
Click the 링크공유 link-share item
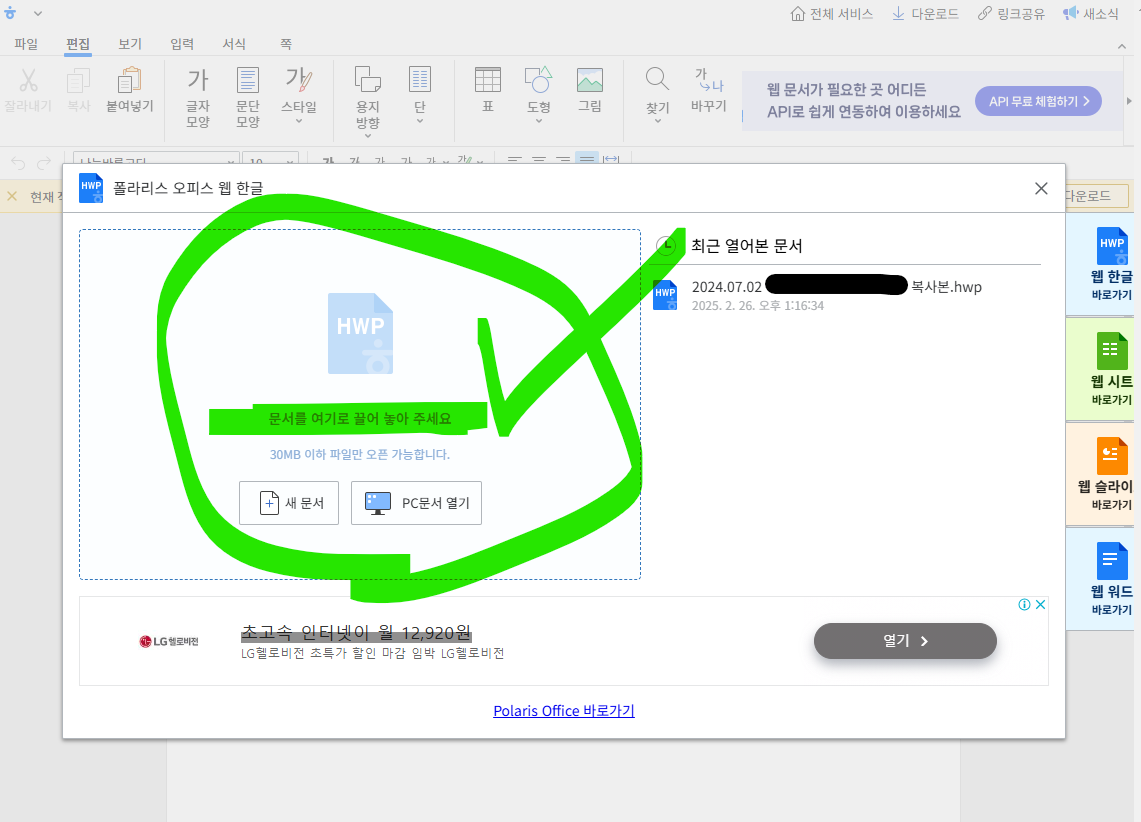1011,14
